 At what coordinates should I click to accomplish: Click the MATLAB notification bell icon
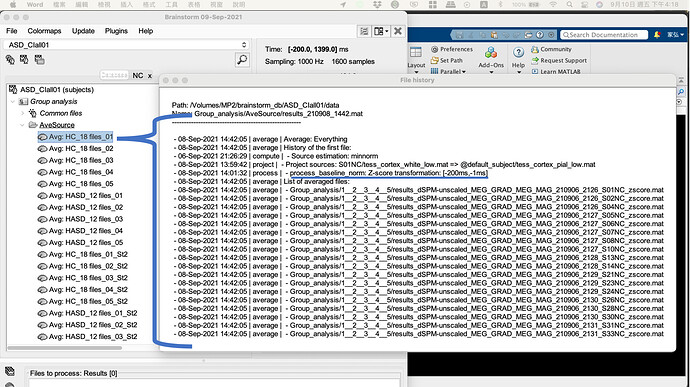(657, 35)
